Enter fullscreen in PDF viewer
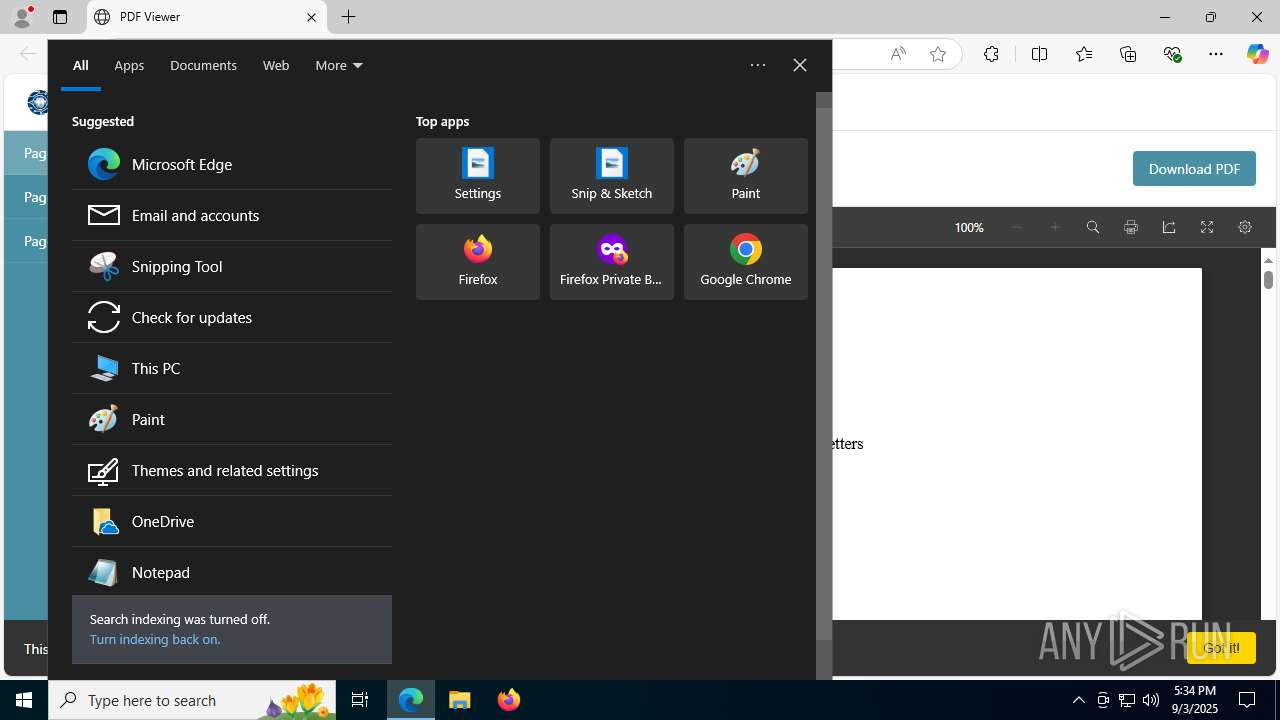Viewport: 1280px width, 720px height. tap(1207, 228)
